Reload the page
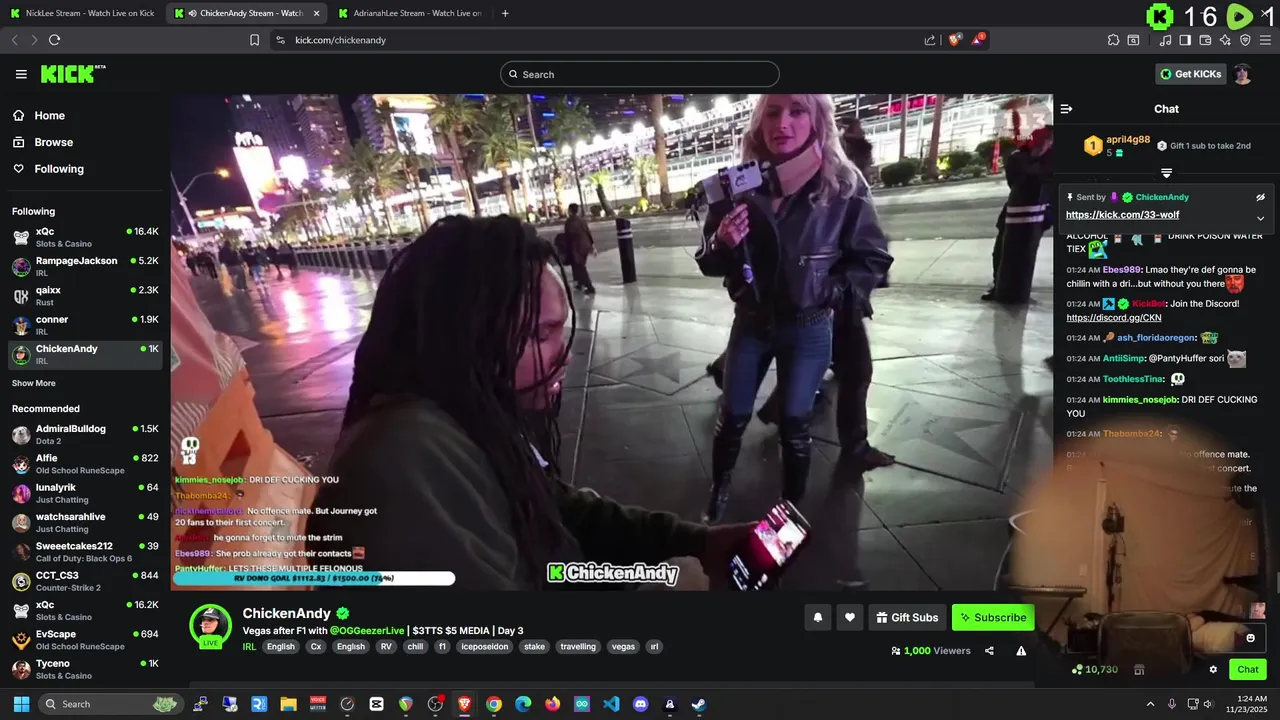The height and width of the screenshot is (720, 1280). click(x=54, y=40)
